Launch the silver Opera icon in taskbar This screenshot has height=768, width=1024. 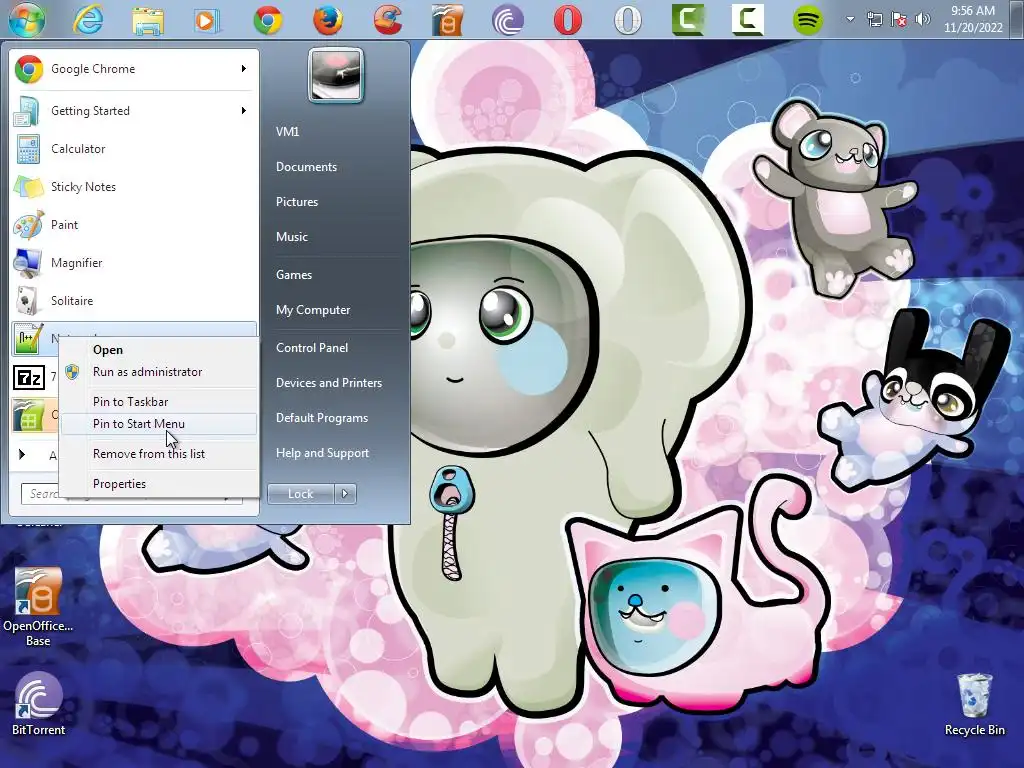point(628,20)
